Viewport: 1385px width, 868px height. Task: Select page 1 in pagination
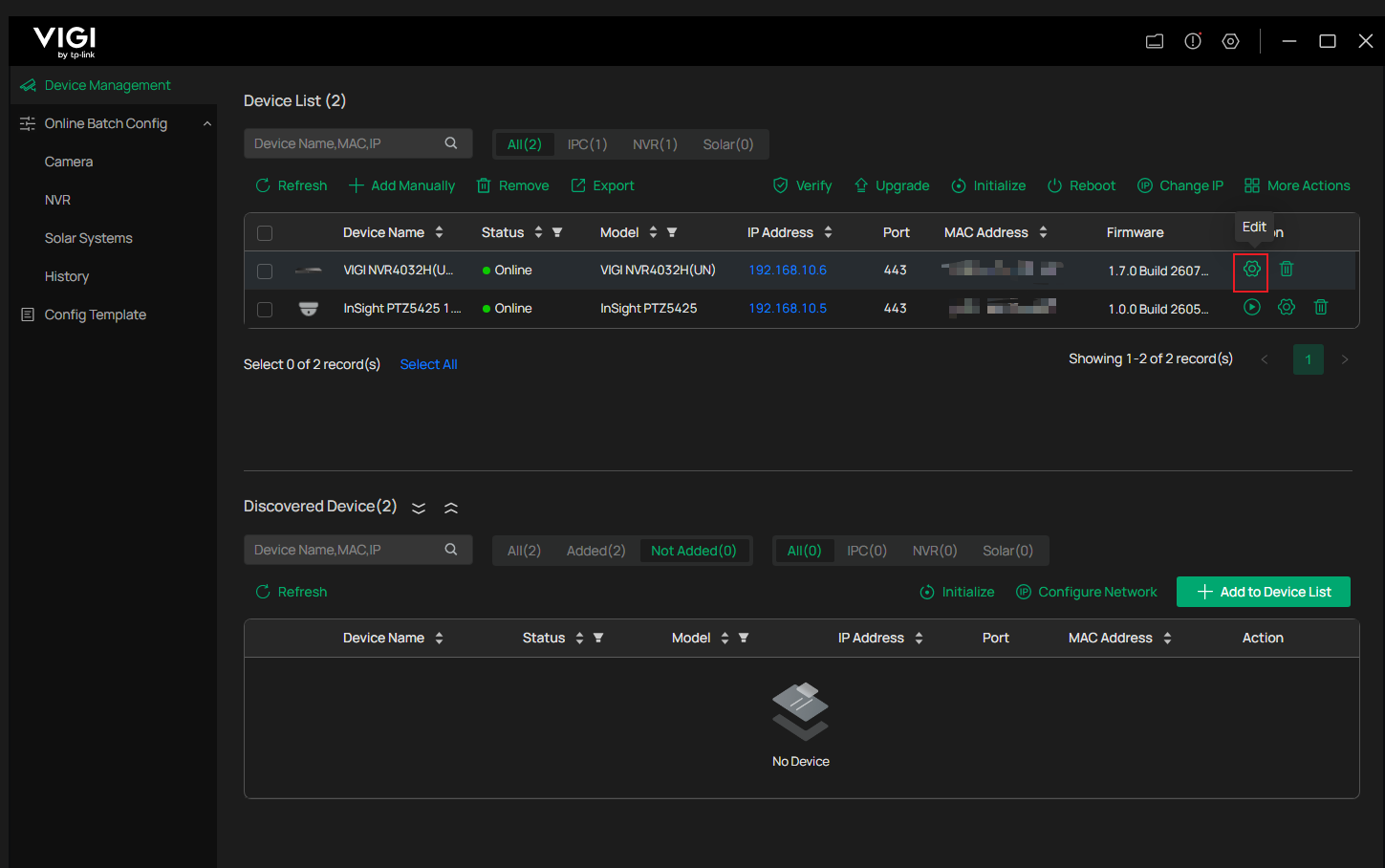click(1309, 359)
